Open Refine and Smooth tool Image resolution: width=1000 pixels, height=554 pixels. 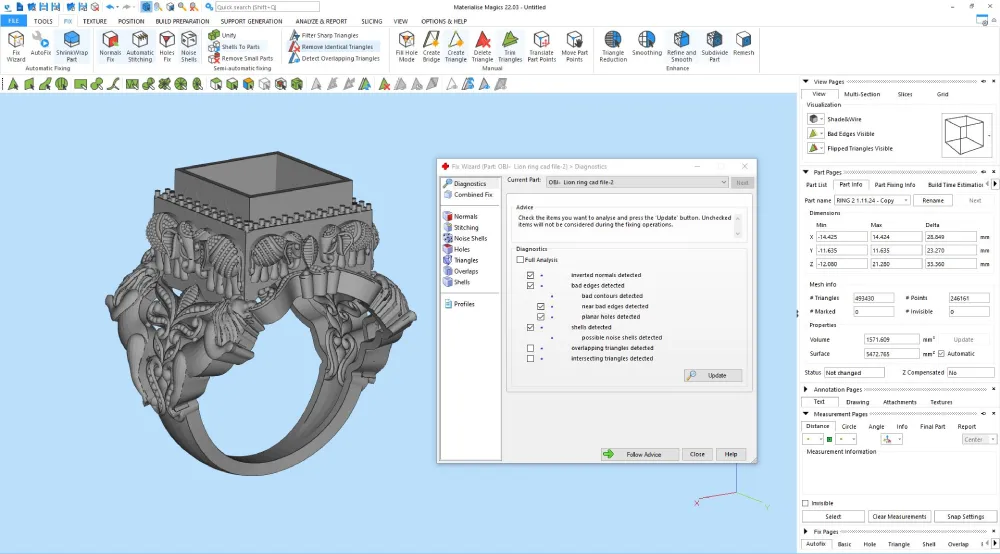pyautogui.click(x=681, y=47)
